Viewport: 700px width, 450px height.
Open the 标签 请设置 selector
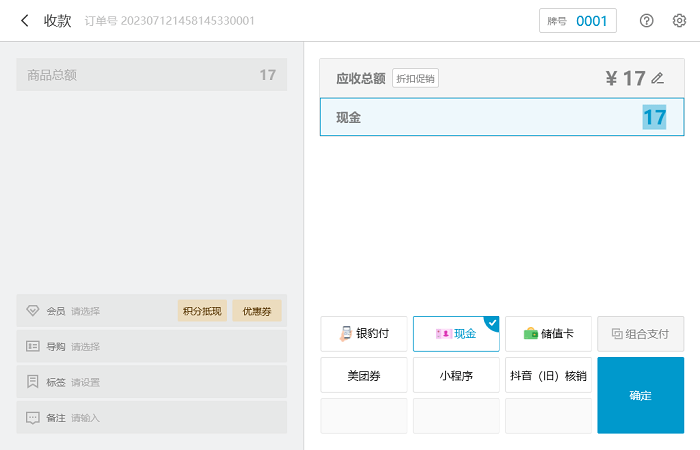pyautogui.click(x=85, y=382)
